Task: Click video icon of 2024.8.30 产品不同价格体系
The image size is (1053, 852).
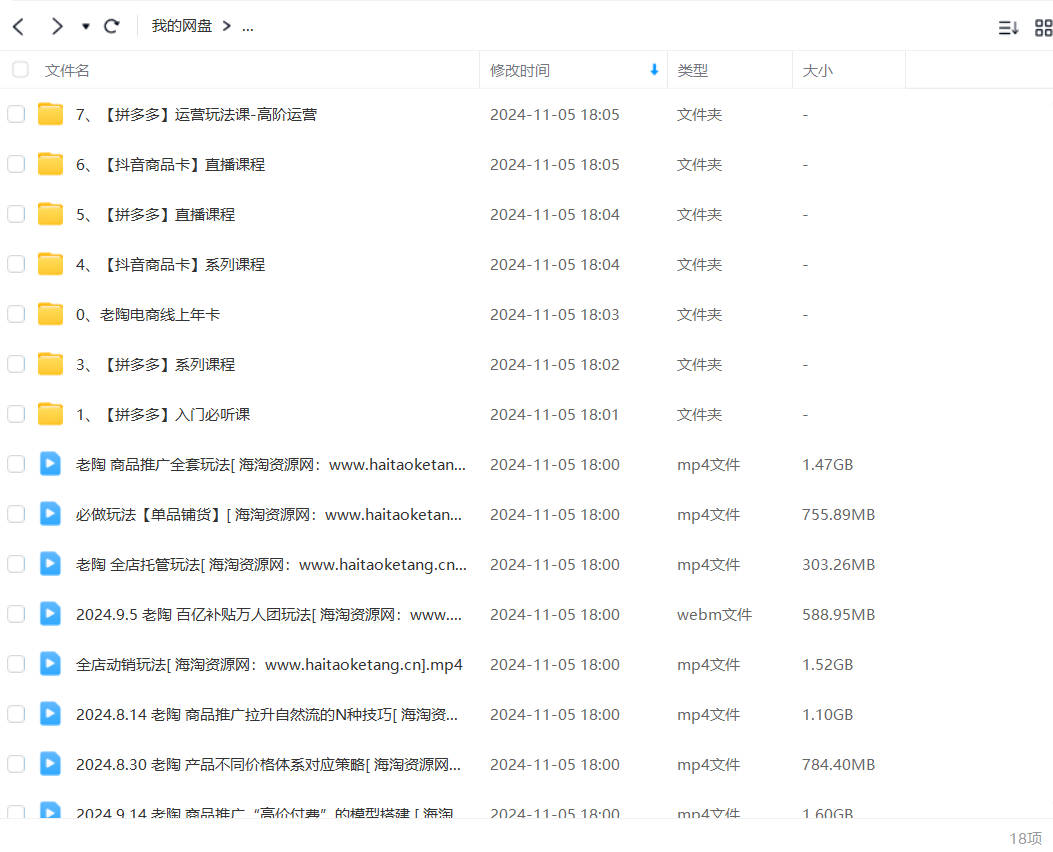Action: tap(50, 764)
